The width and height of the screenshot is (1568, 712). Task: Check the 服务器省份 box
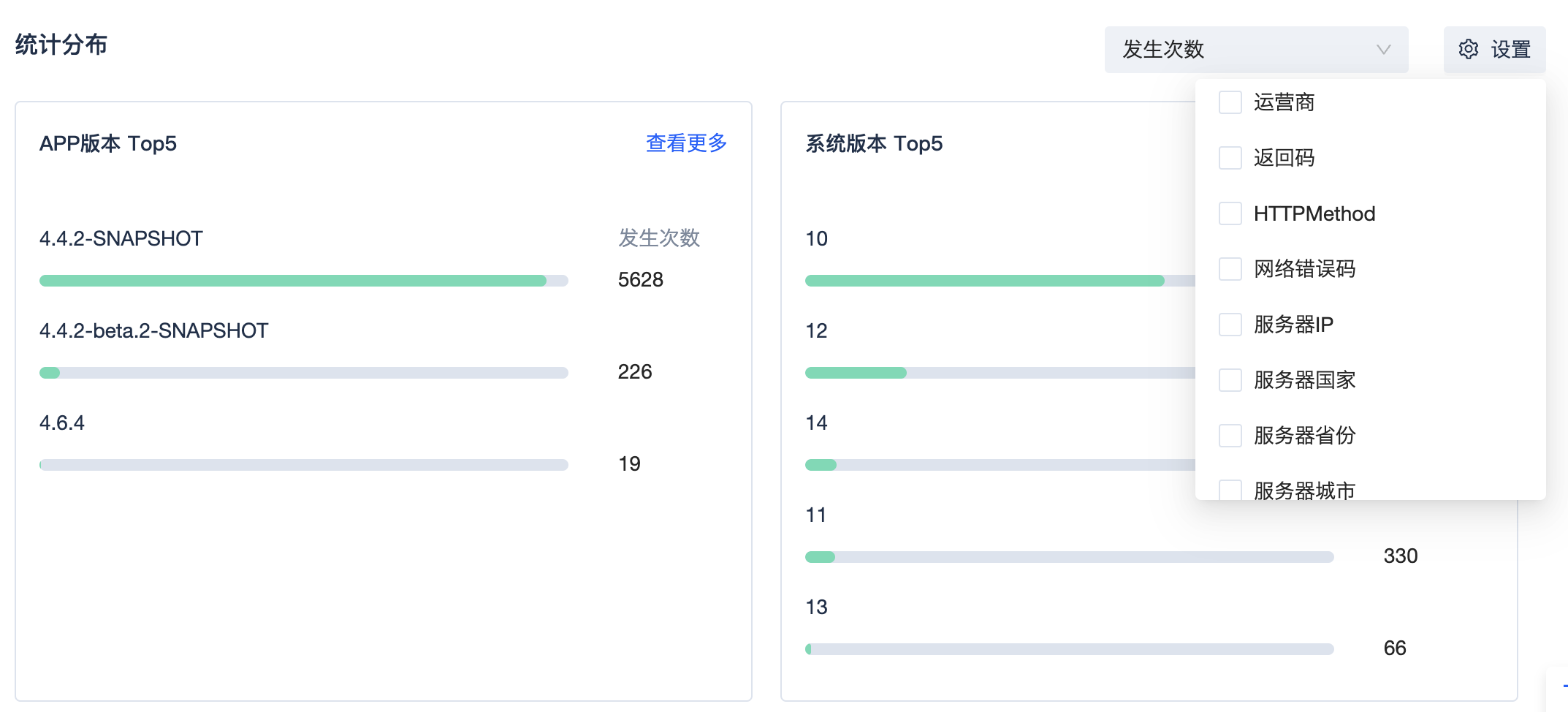pyautogui.click(x=1230, y=436)
